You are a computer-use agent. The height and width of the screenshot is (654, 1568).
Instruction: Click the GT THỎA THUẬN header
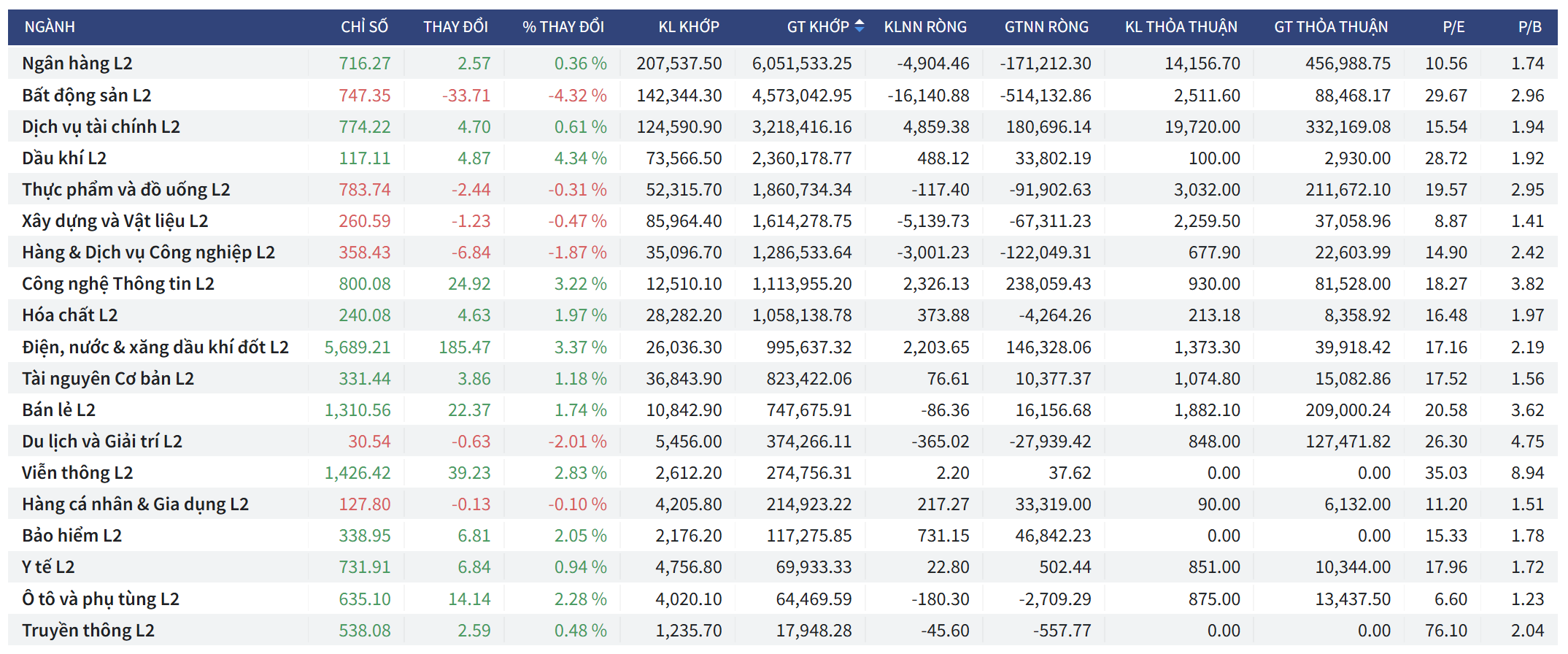pos(1330,27)
